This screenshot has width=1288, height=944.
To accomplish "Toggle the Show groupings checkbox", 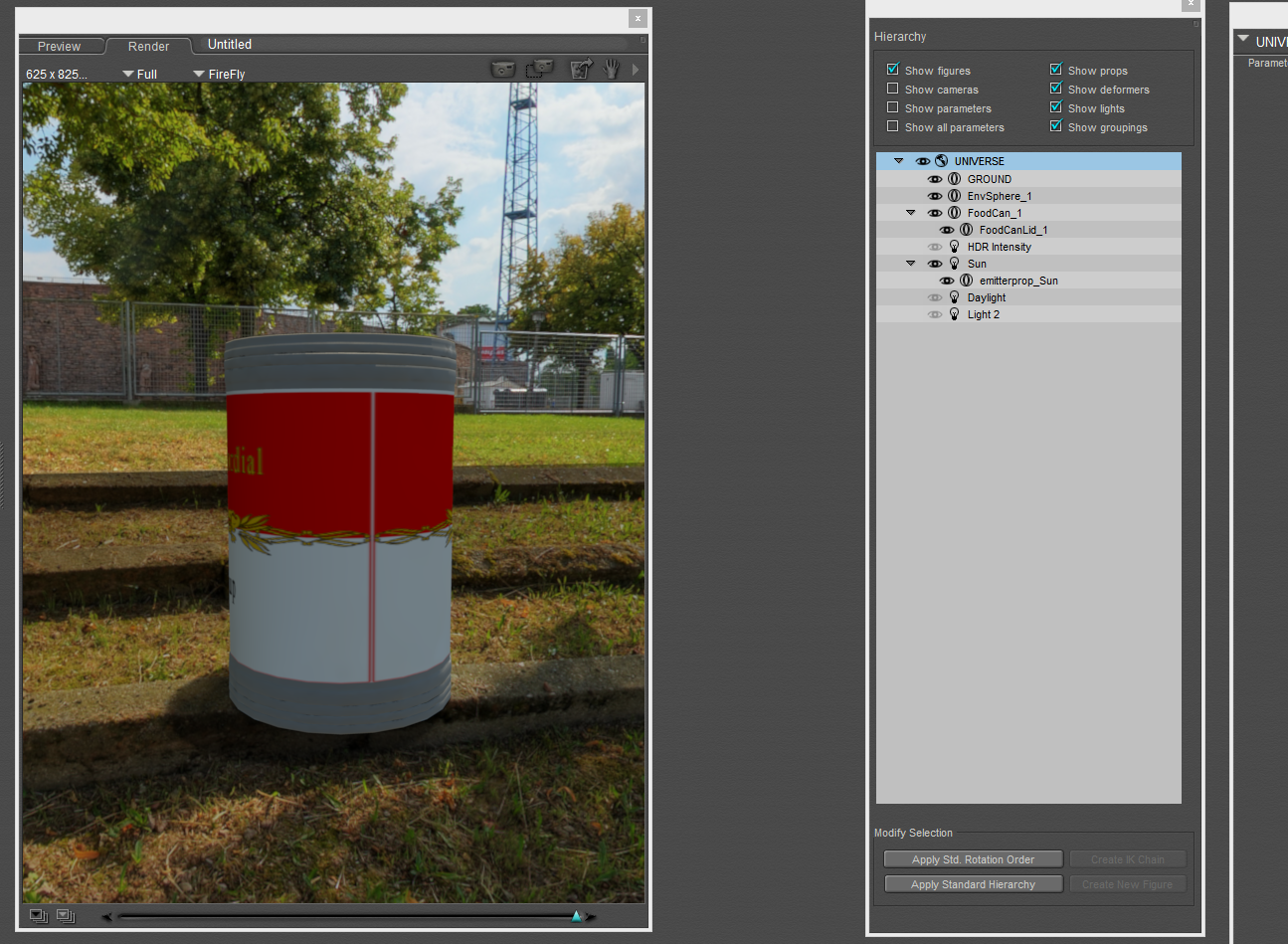I will [1055, 126].
